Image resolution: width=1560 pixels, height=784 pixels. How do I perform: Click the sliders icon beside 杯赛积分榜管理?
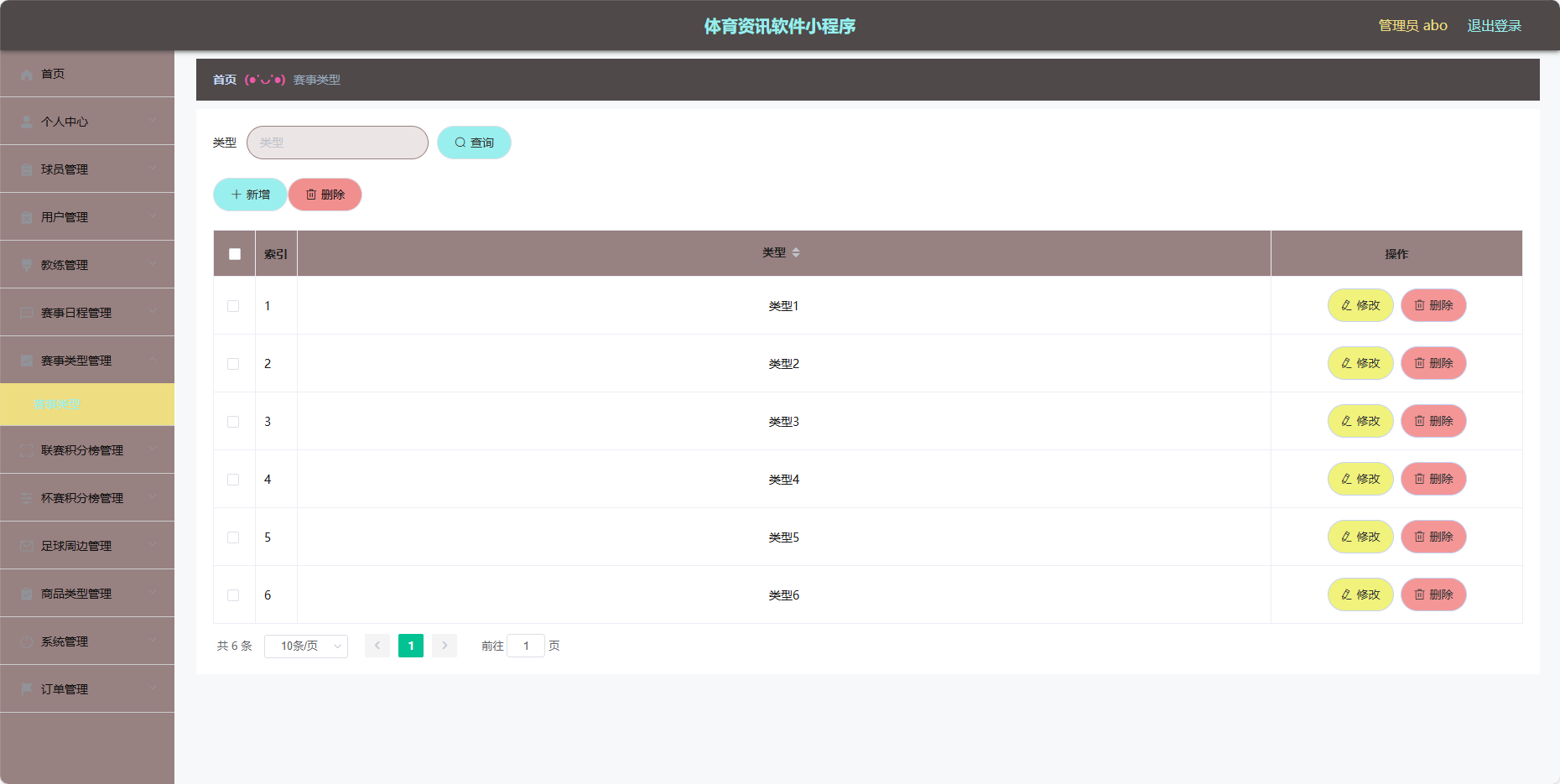tap(27, 499)
